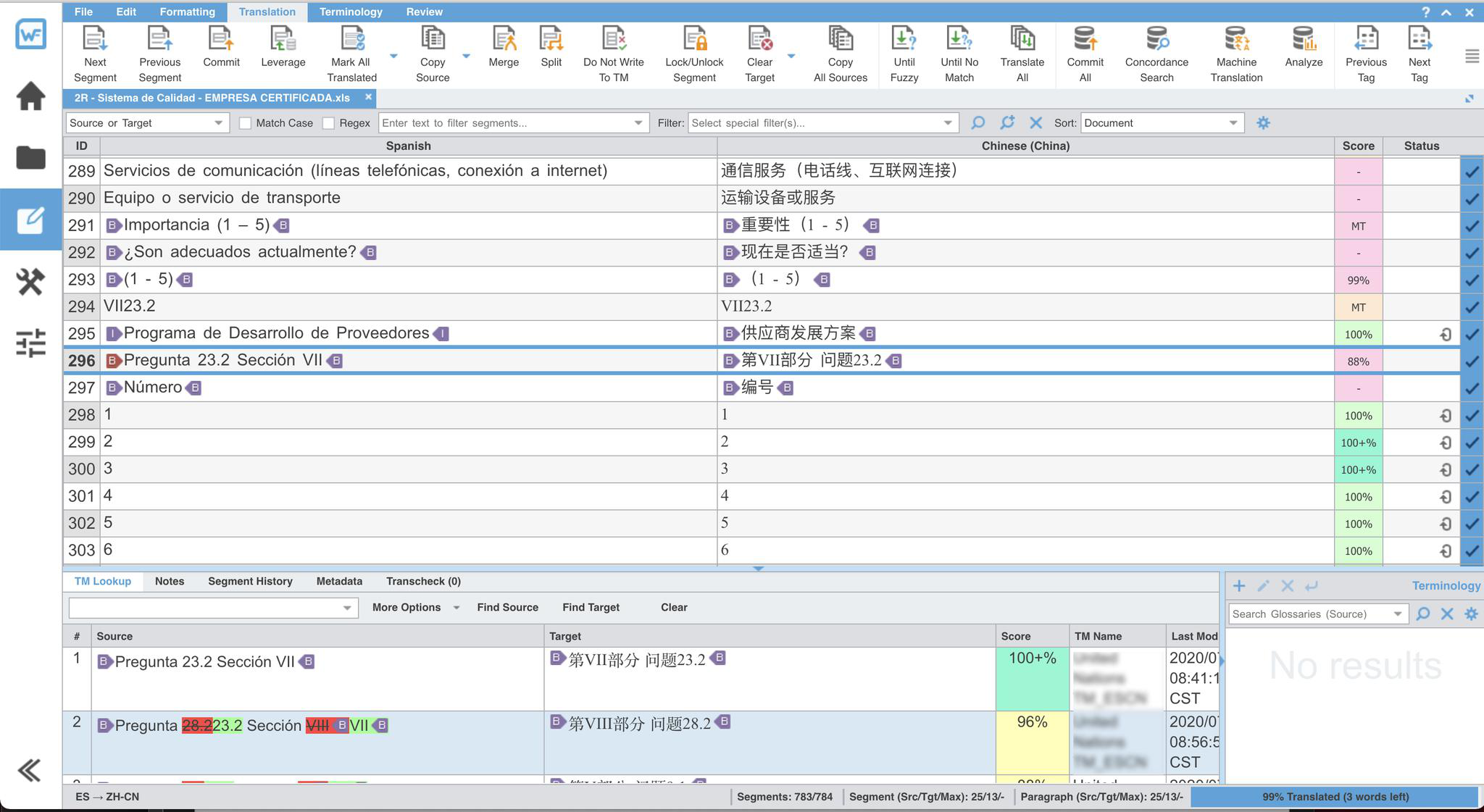Viewport: 1484px width, 812px height.
Task: Open the projects folder sidebar icon
Action: pos(30,157)
